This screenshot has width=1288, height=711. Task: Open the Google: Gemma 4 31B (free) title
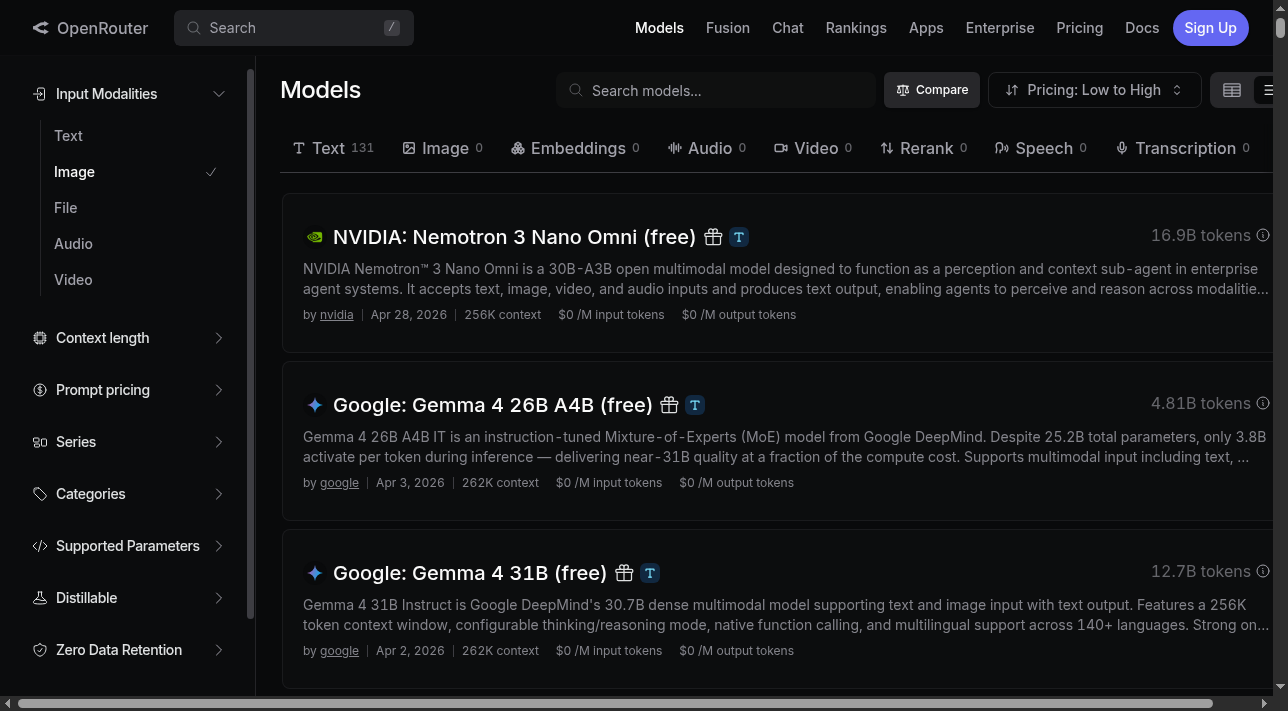point(470,573)
